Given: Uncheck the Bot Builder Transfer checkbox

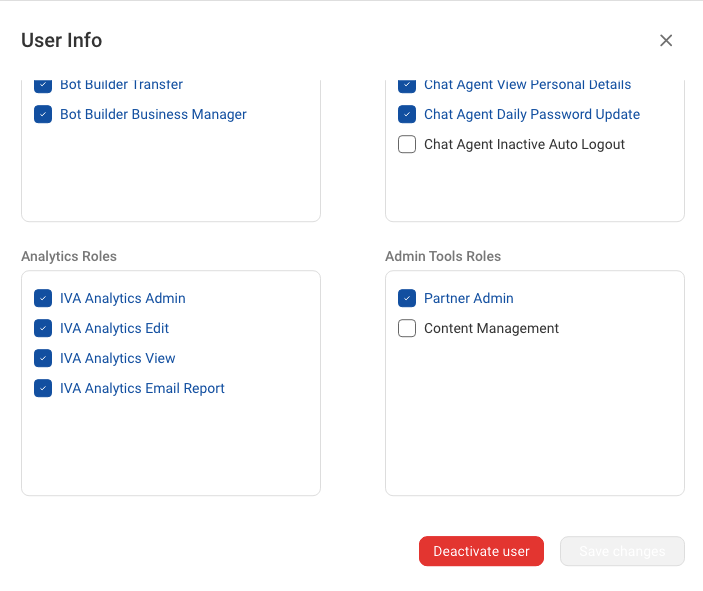Looking at the screenshot, I should pos(43,85).
